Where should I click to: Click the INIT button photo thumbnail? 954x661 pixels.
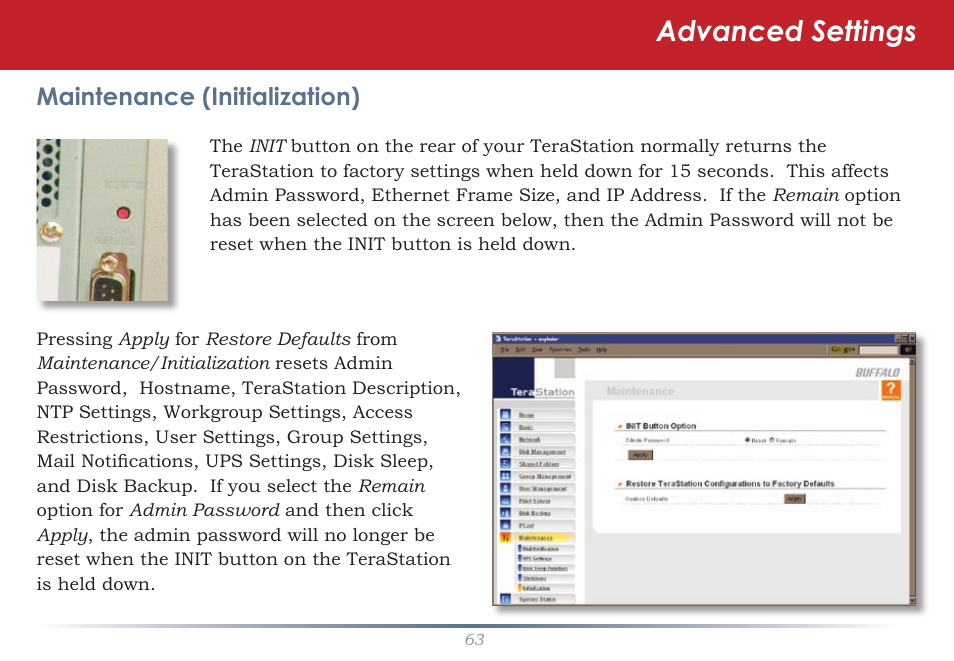[x=102, y=220]
